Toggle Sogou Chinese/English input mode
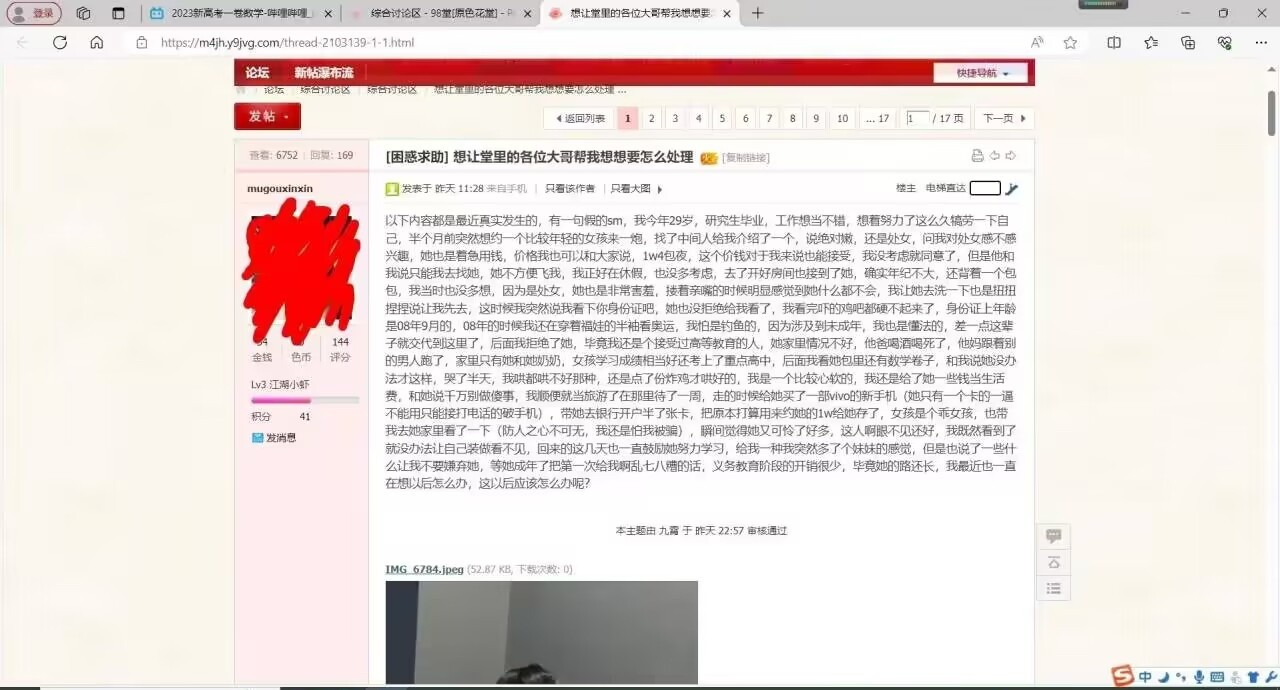The image size is (1280, 690). 1145,675
